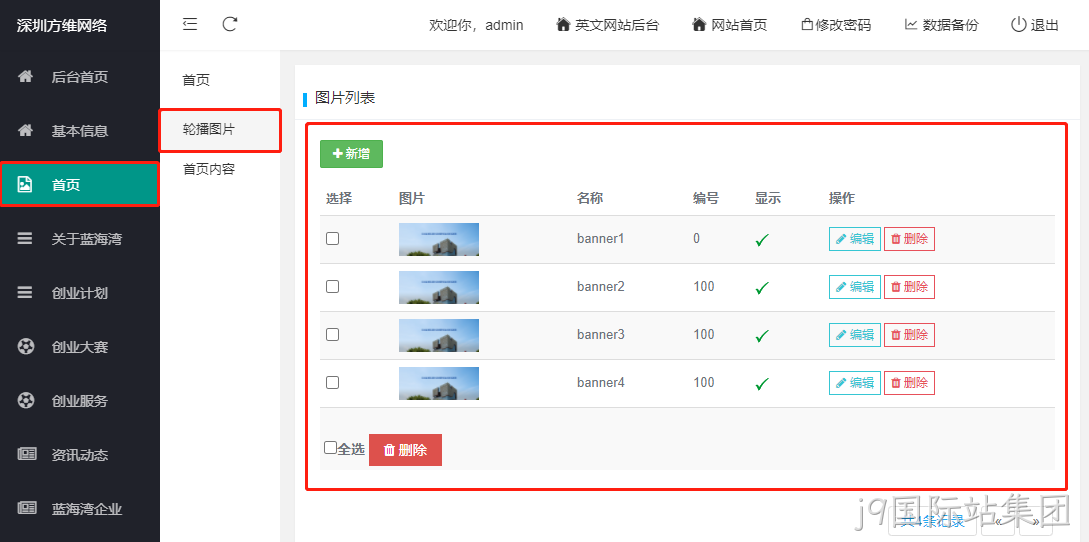The width and height of the screenshot is (1089, 542).
Task: Open 英文网站后台 link
Action: tap(608, 25)
